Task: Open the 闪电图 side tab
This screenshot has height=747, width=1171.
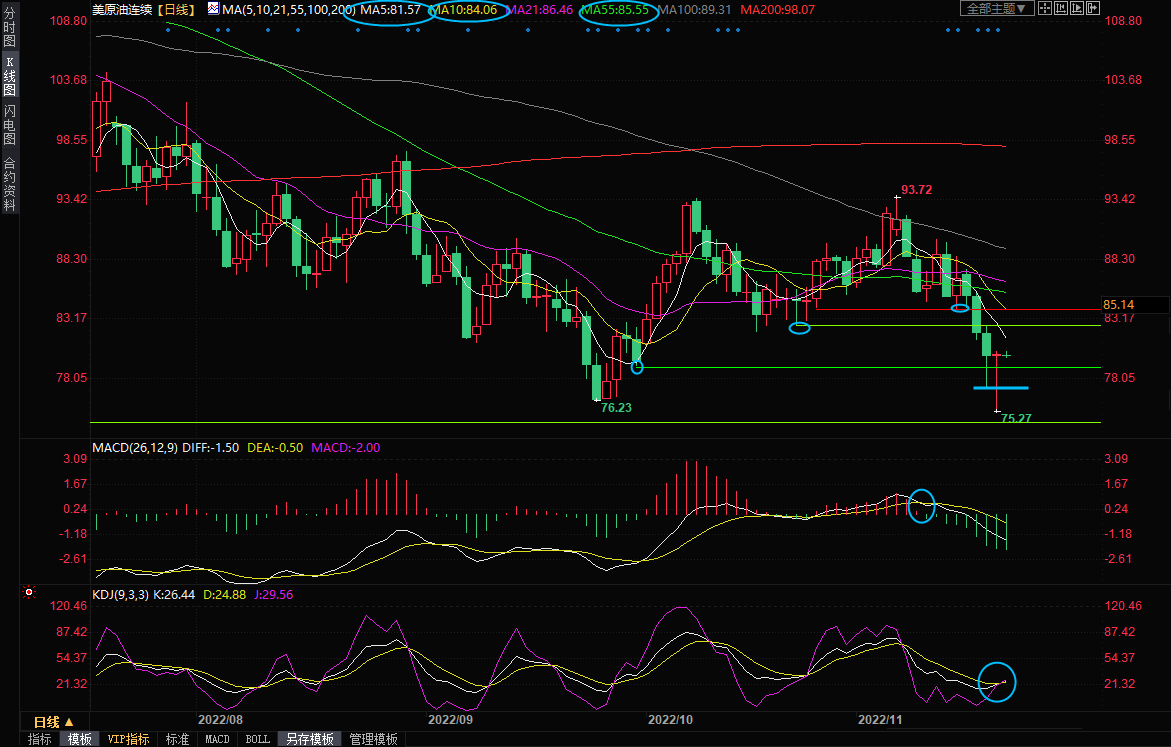Action: coord(9,124)
